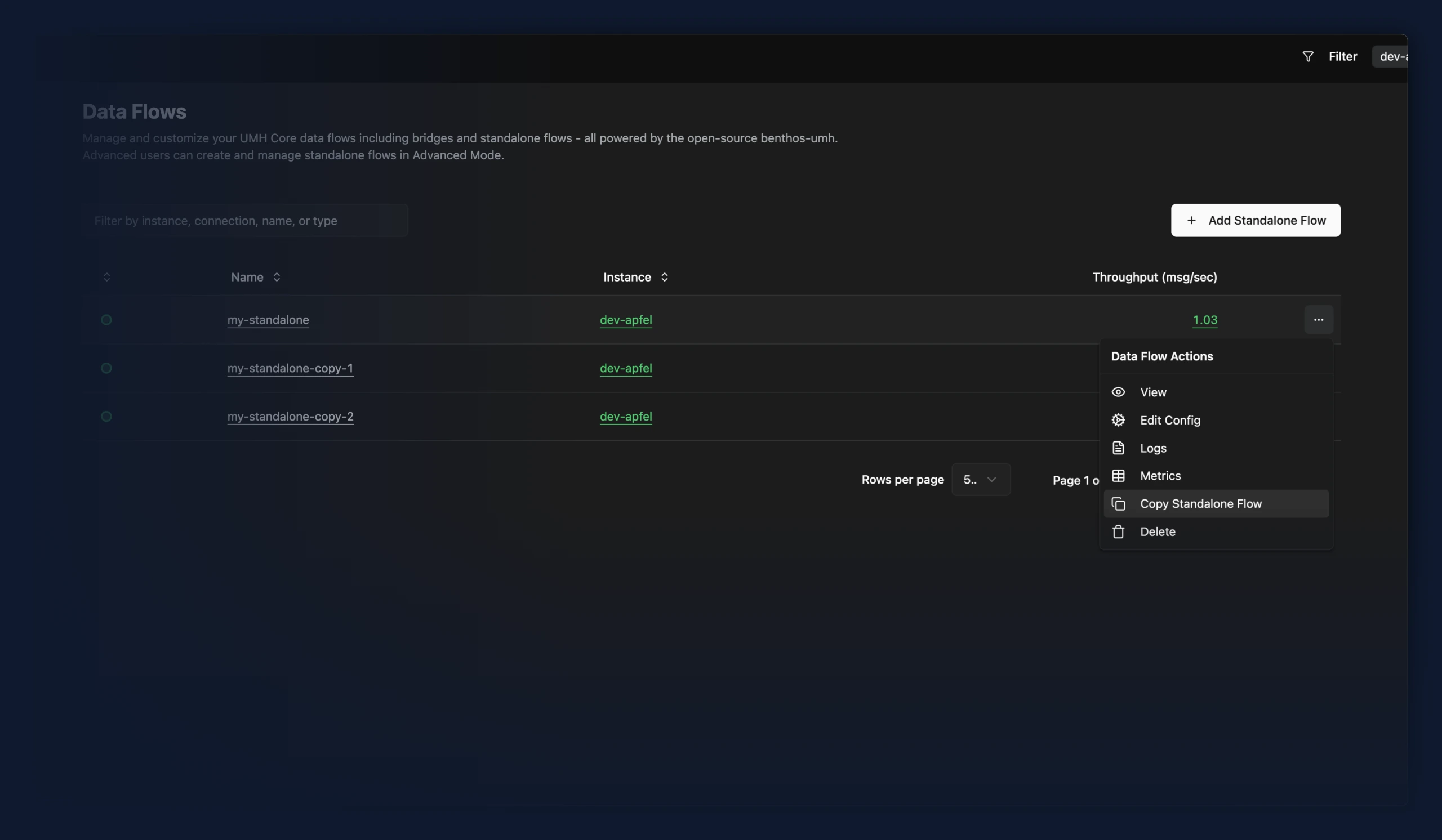This screenshot has height=840, width=1442.
Task: Open the my-standalone flow link
Action: (268, 320)
